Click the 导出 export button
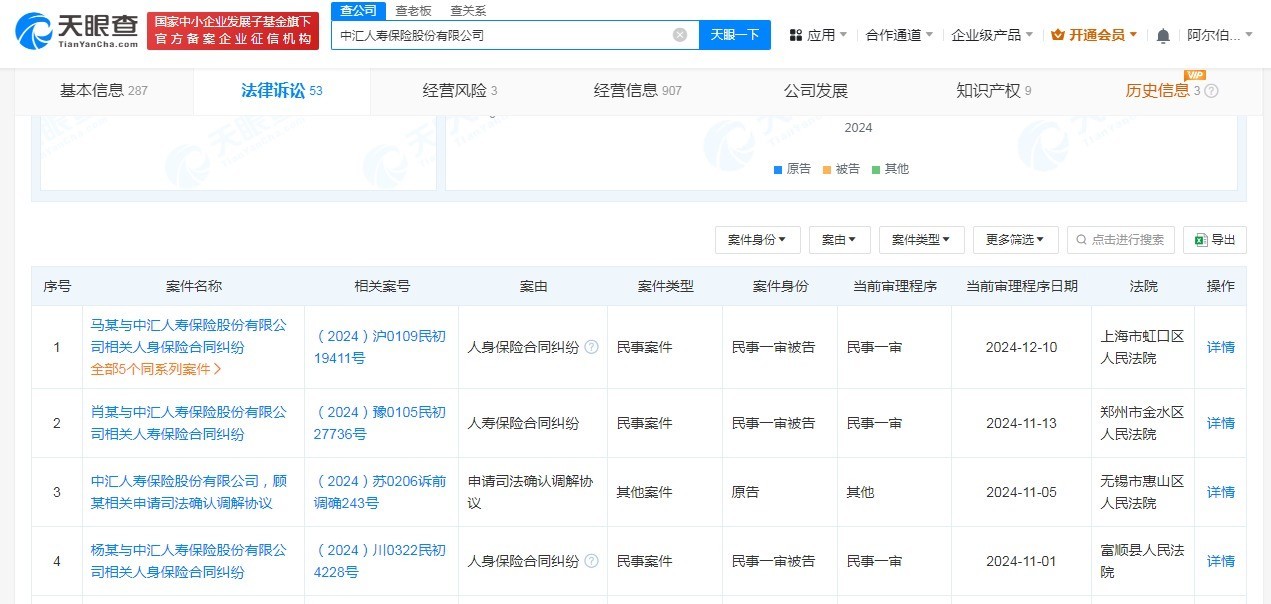The height and width of the screenshot is (604, 1271). 1215,240
